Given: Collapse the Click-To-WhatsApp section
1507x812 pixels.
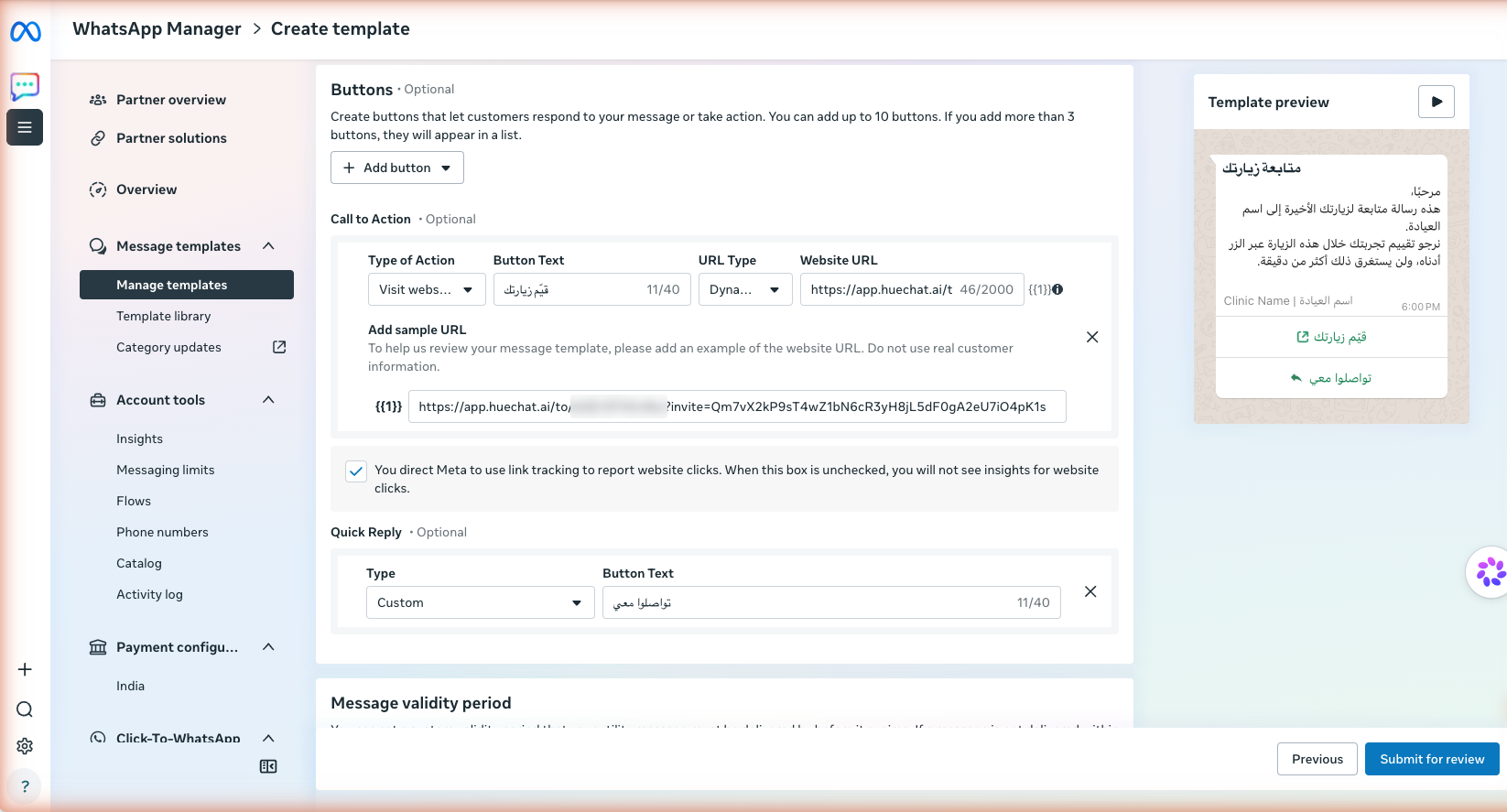Looking at the screenshot, I should point(268,738).
